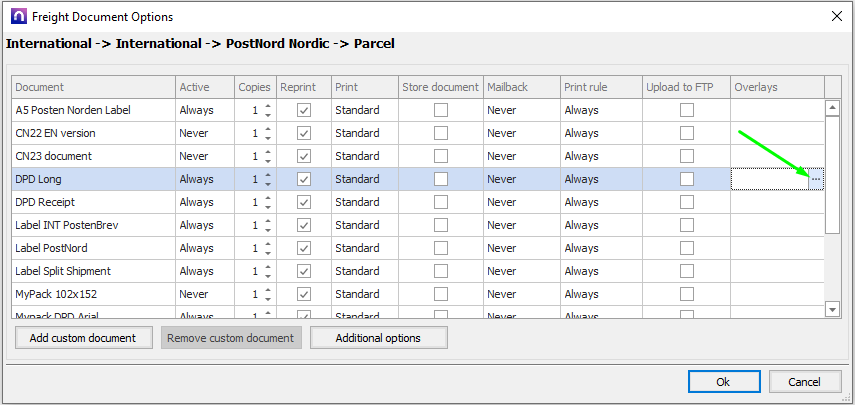Increase copies for DPD Receipt

coord(268,197)
